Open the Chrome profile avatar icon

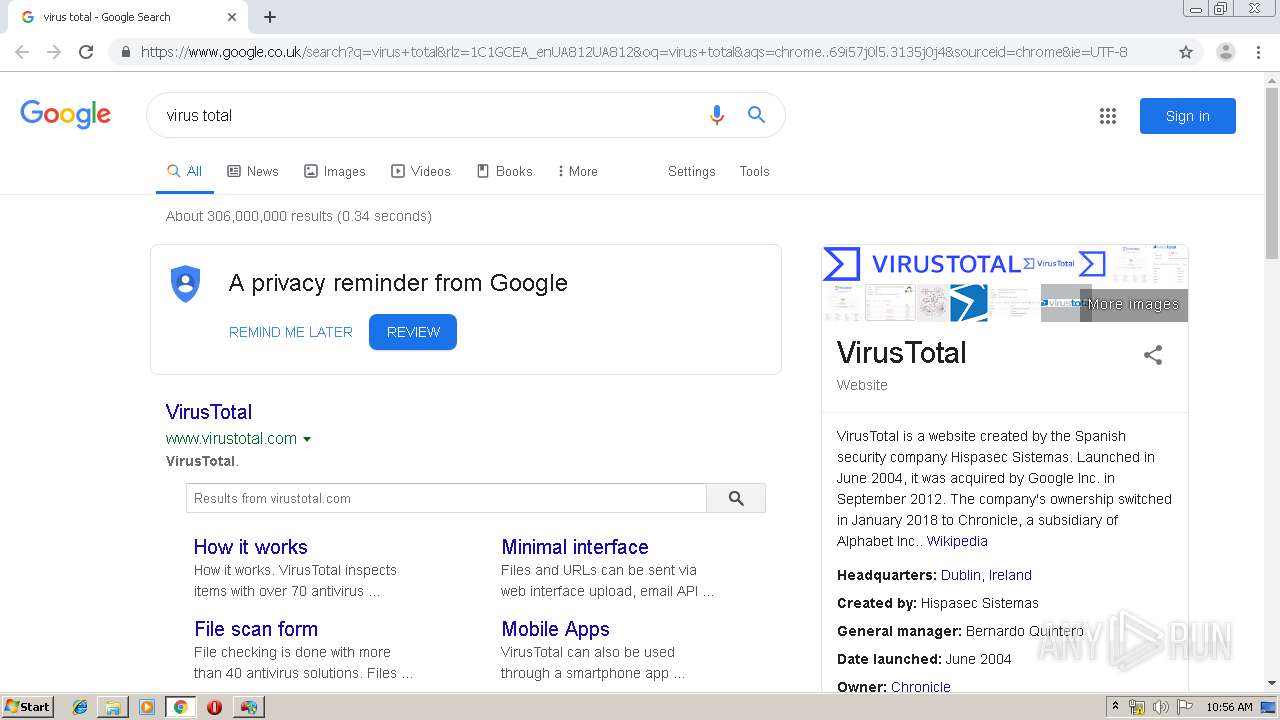pyautogui.click(x=1225, y=52)
